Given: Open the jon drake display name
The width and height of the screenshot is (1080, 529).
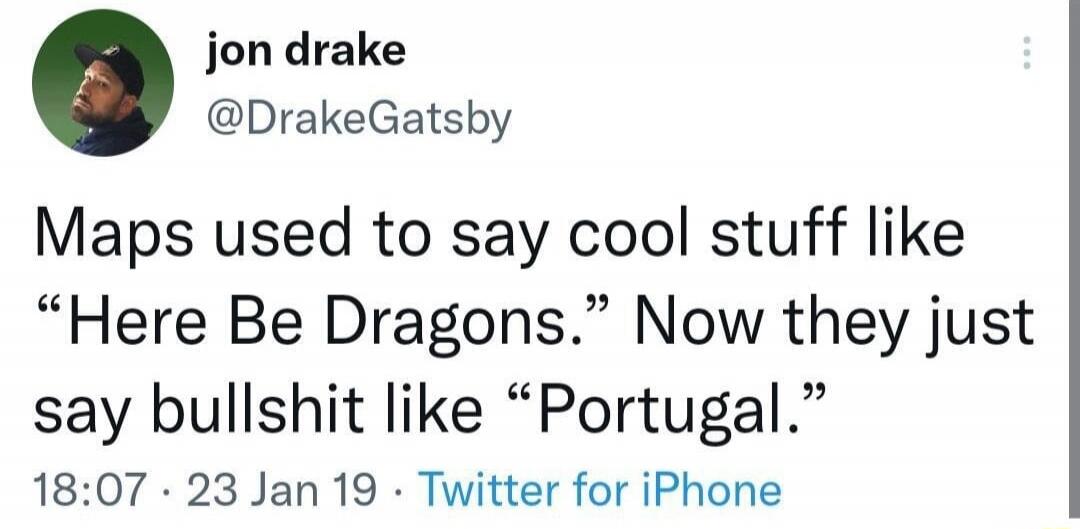Looking at the screenshot, I should 306,51.
